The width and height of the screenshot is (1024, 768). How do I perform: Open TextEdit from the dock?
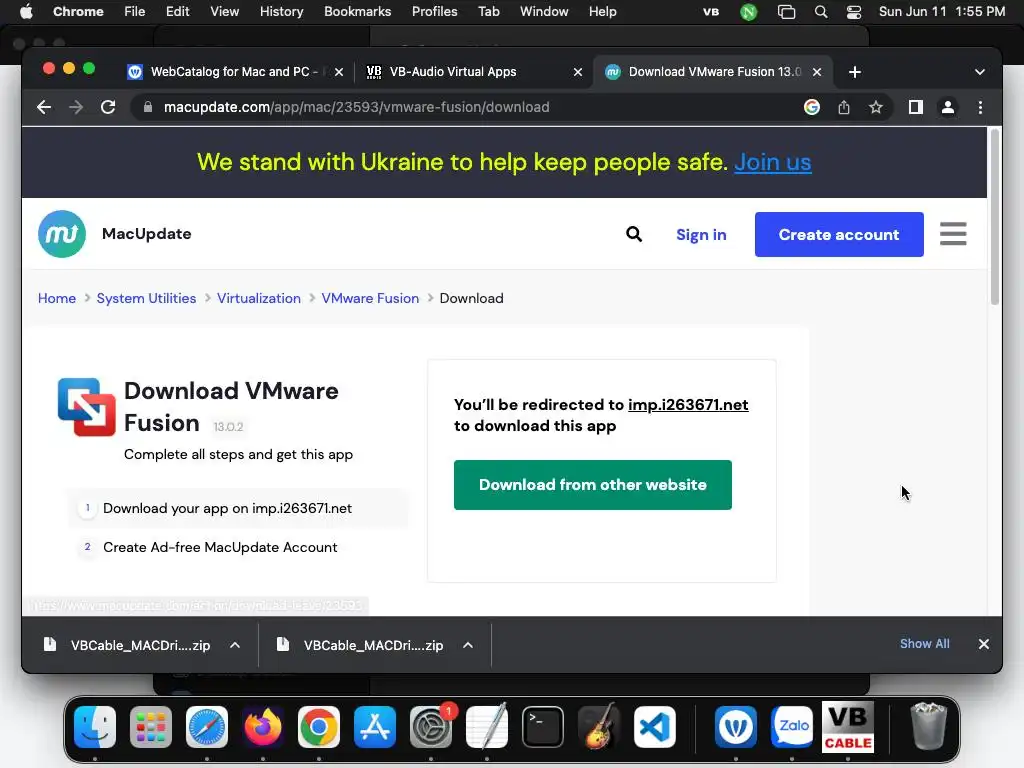pos(487,726)
